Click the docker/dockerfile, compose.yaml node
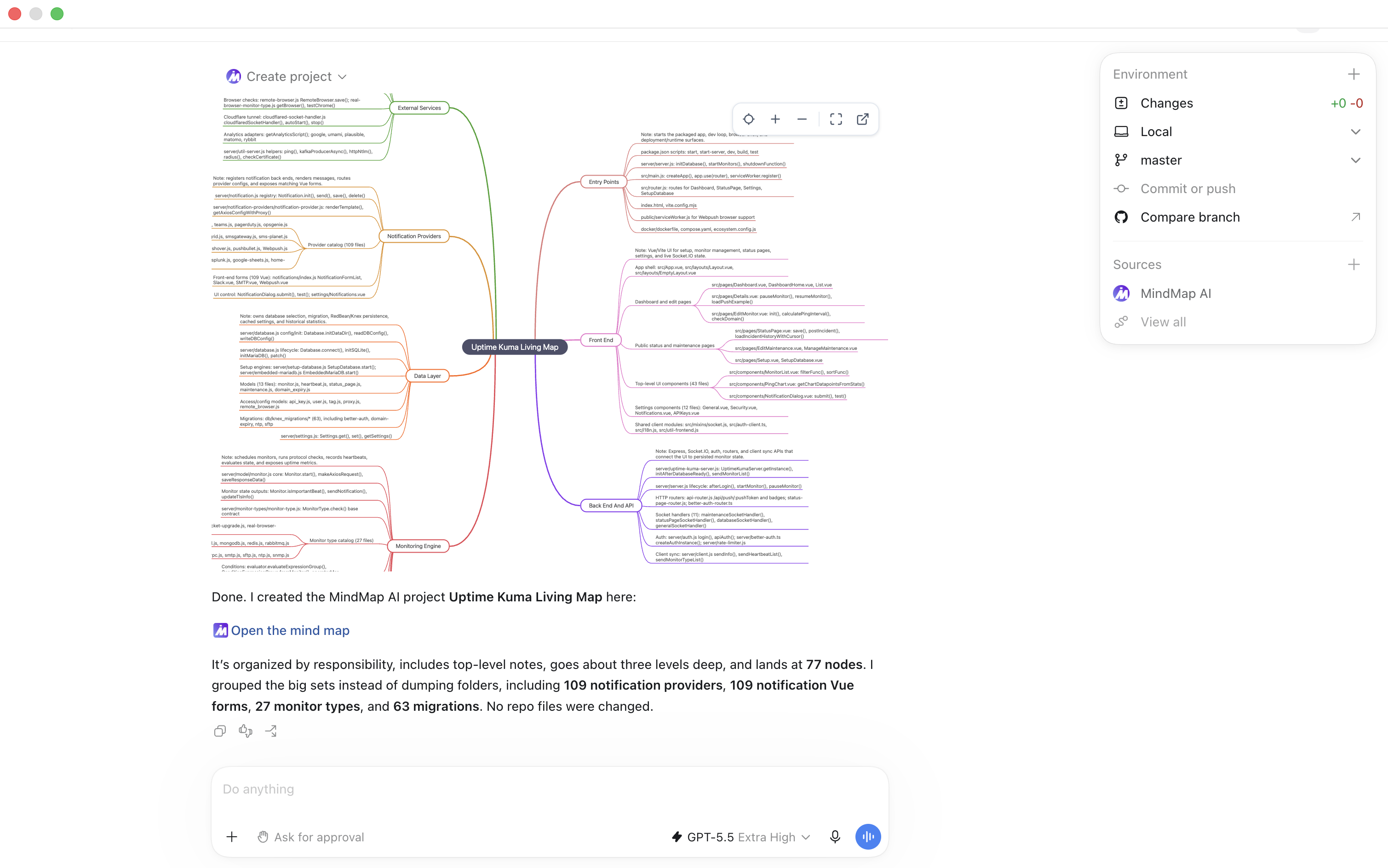The image size is (1388, 868). point(698,229)
